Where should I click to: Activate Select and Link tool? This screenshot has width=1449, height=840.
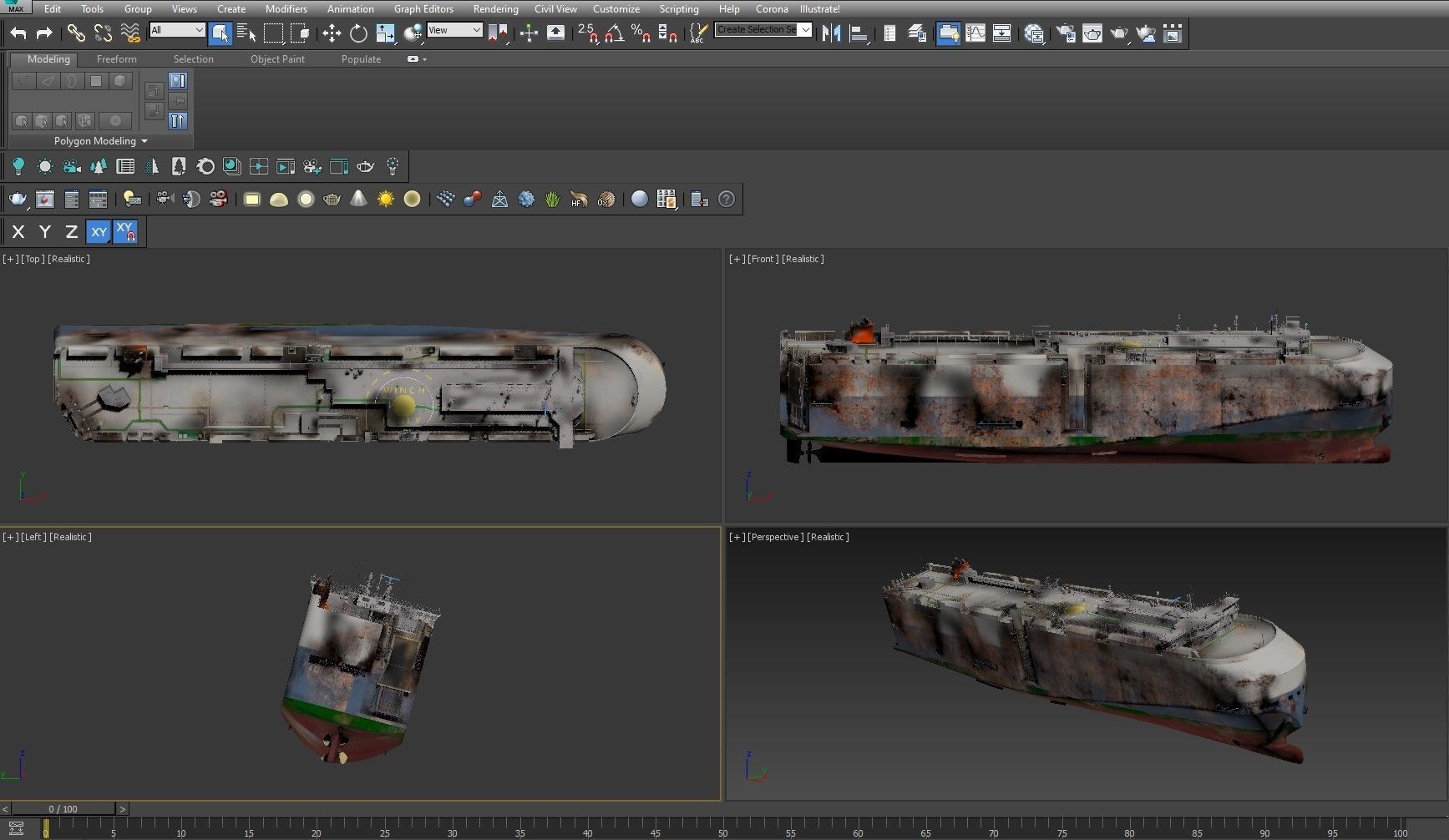pyautogui.click(x=76, y=33)
